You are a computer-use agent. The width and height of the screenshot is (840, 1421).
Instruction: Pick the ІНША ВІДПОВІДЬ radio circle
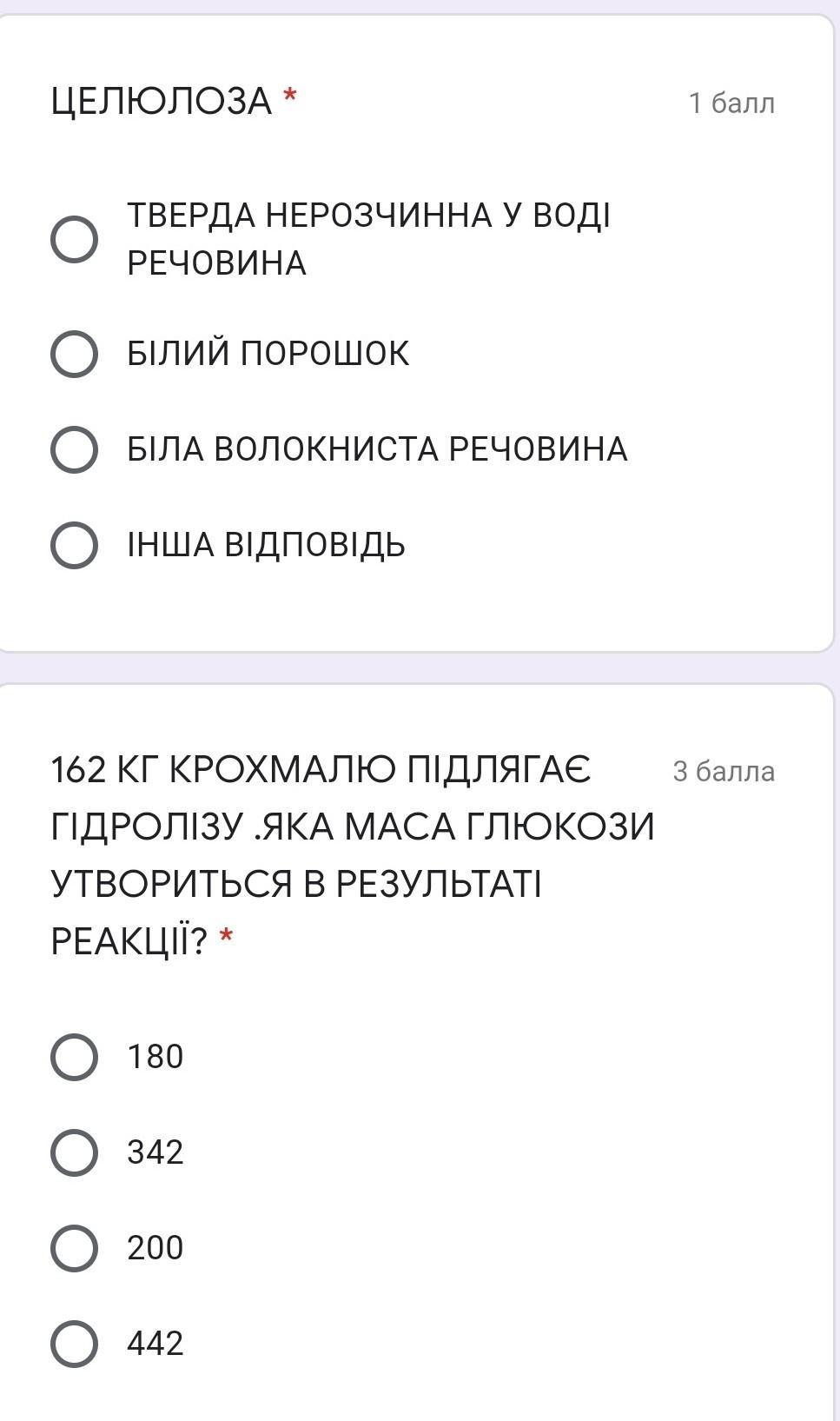(x=74, y=545)
